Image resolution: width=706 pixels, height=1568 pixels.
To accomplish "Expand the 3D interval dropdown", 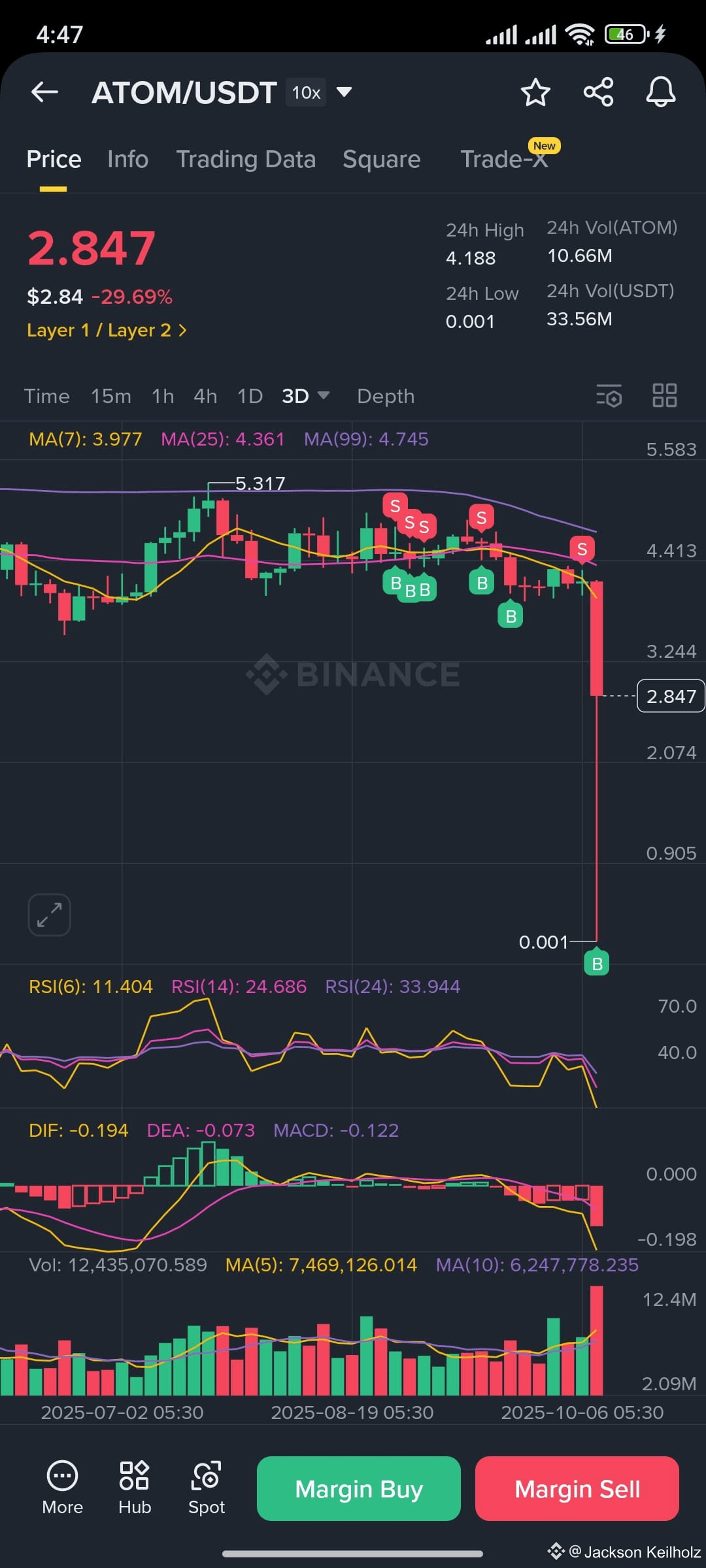I will pos(323,395).
